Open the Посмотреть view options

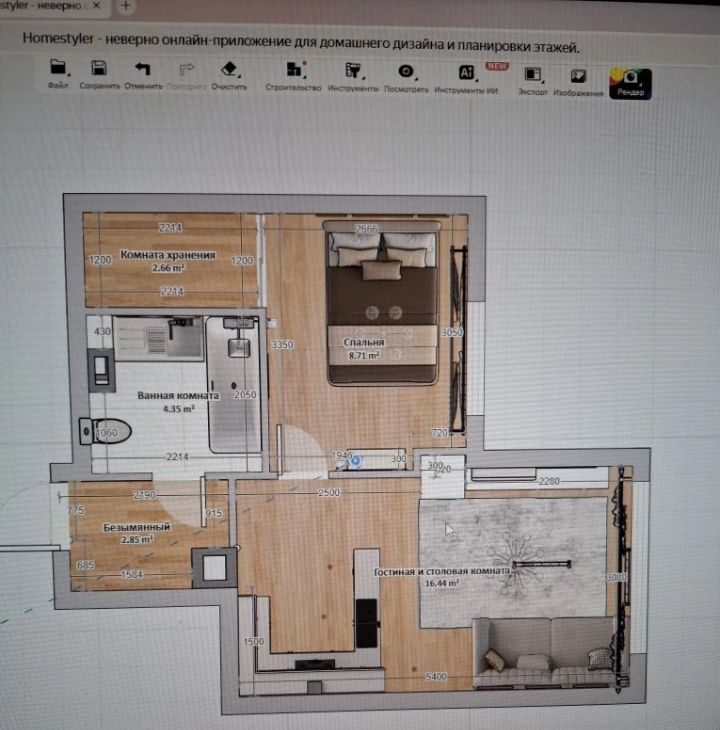406,71
